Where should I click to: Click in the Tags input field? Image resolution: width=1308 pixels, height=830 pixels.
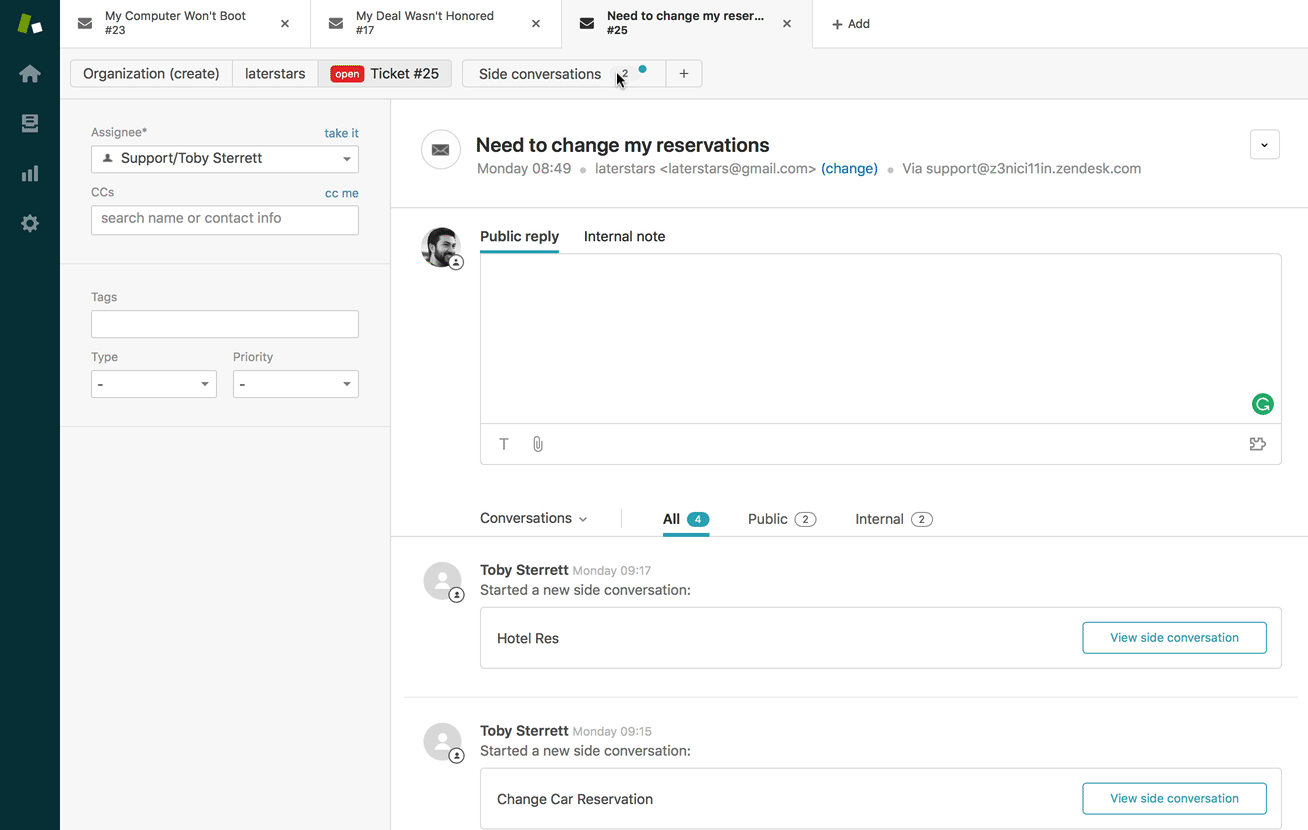[225, 324]
